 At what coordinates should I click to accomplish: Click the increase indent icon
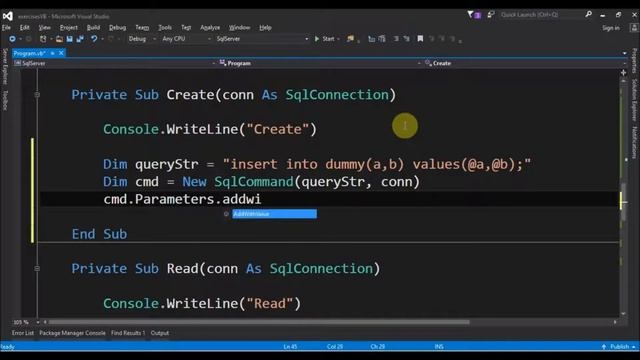coord(407,39)
